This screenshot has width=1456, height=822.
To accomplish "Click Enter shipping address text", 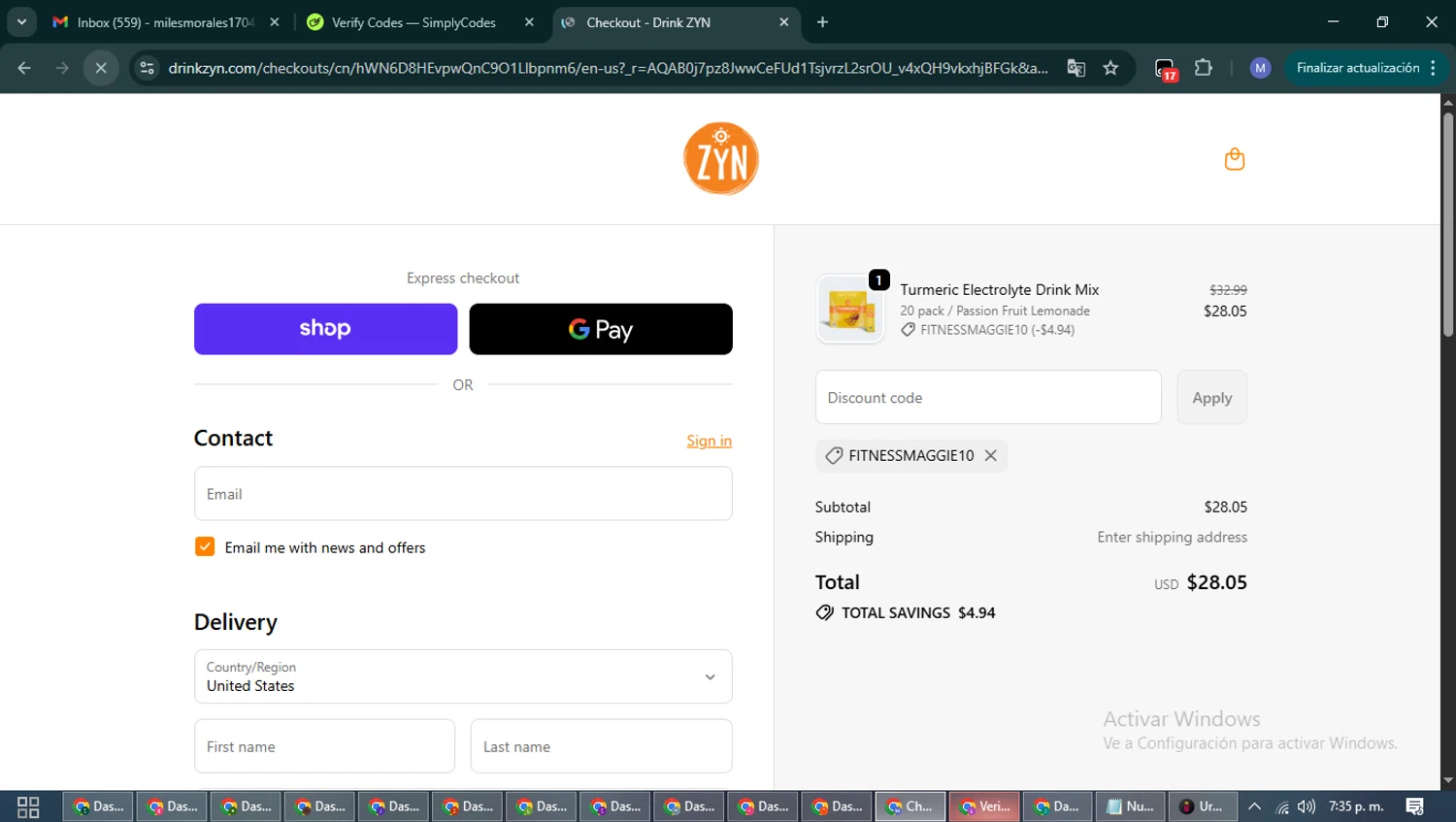I will pos(1172,537).
